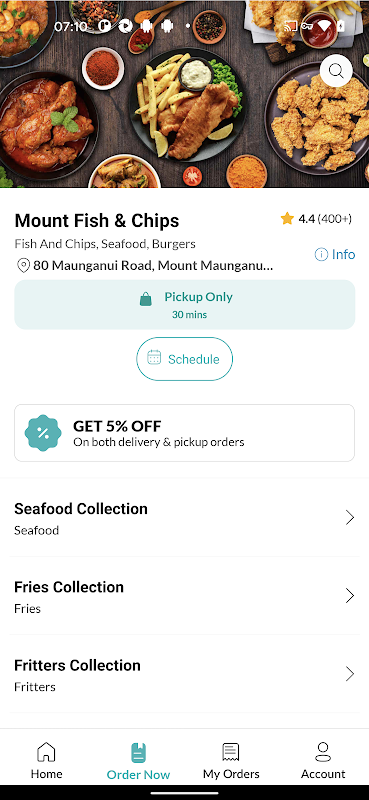This screenshot has height=800, width=369.
Task: Tap the percent discount badge icon
Action: coord(43,433)
